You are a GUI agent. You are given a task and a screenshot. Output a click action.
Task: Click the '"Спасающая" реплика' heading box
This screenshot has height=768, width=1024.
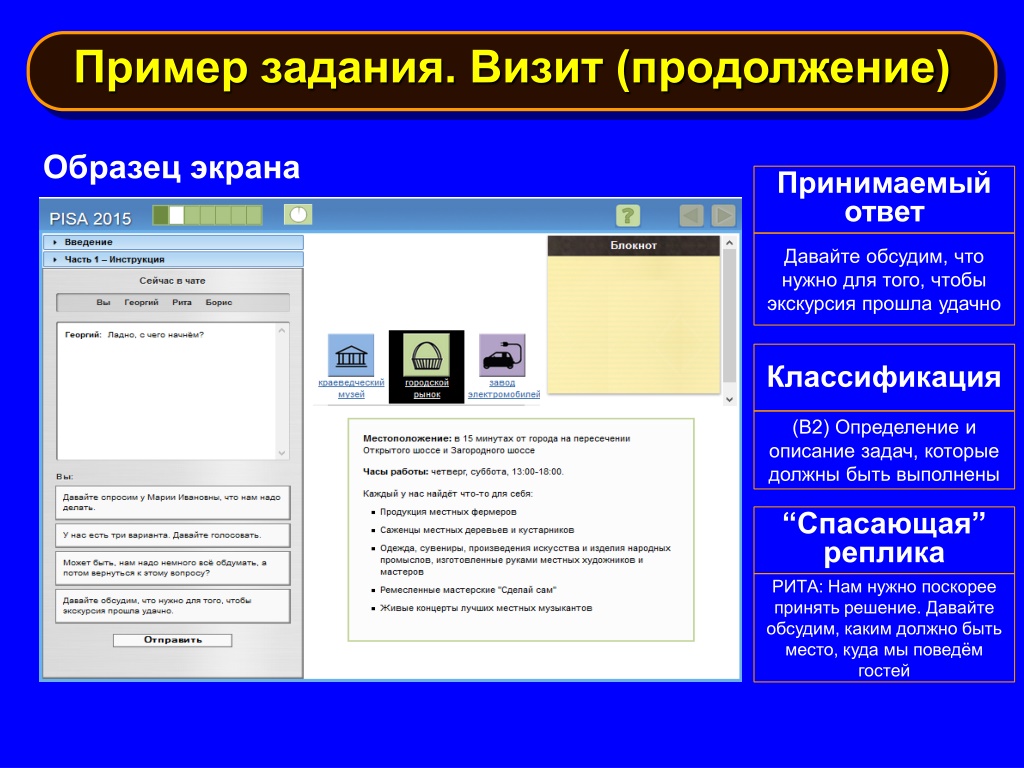884,539
